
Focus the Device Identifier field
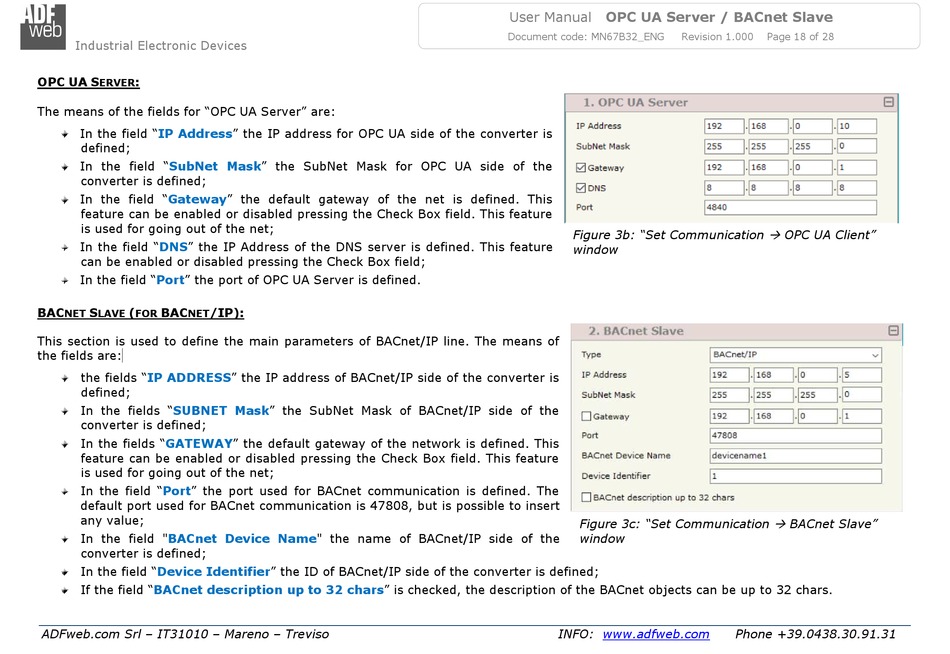tap(796, 476)
